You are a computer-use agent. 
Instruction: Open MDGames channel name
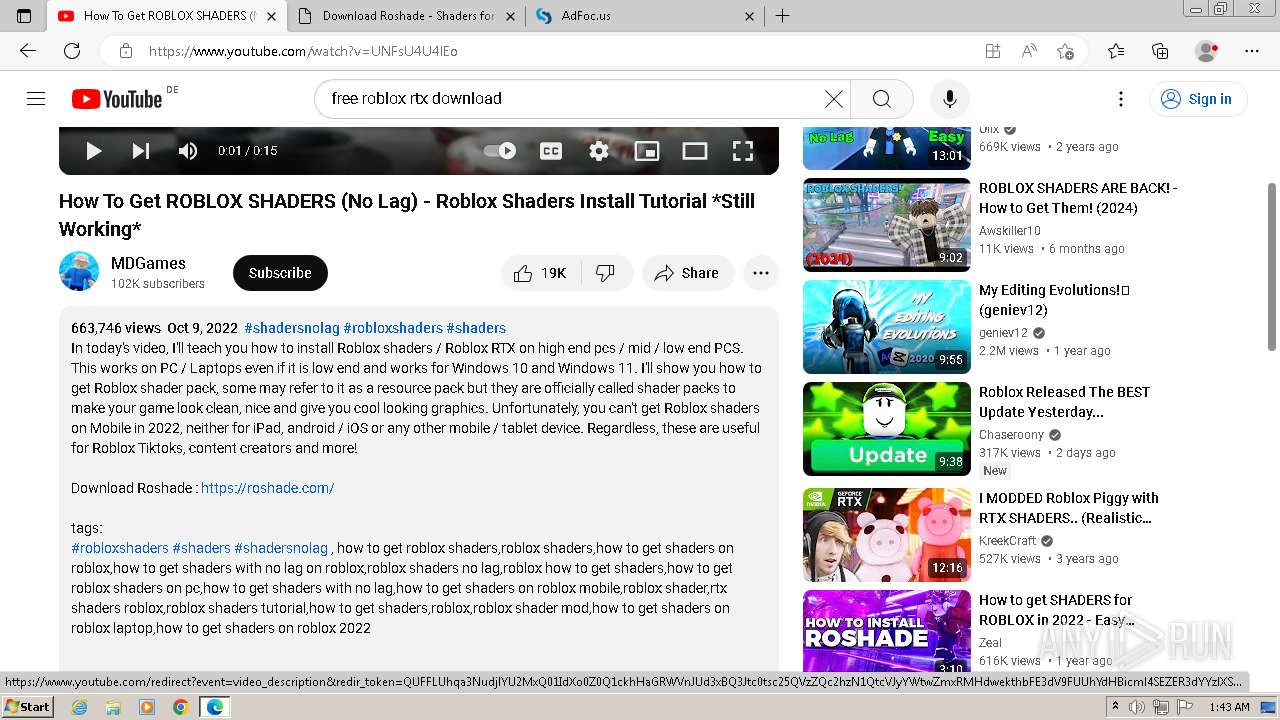[x=148, y=263]
